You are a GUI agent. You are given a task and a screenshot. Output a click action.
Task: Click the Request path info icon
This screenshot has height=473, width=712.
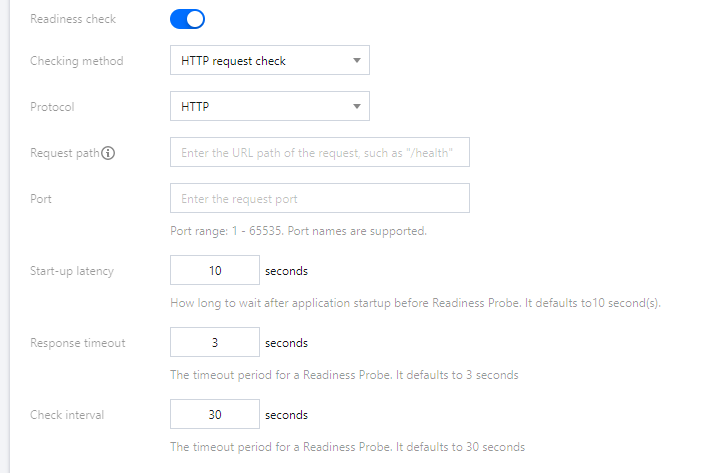109,153
